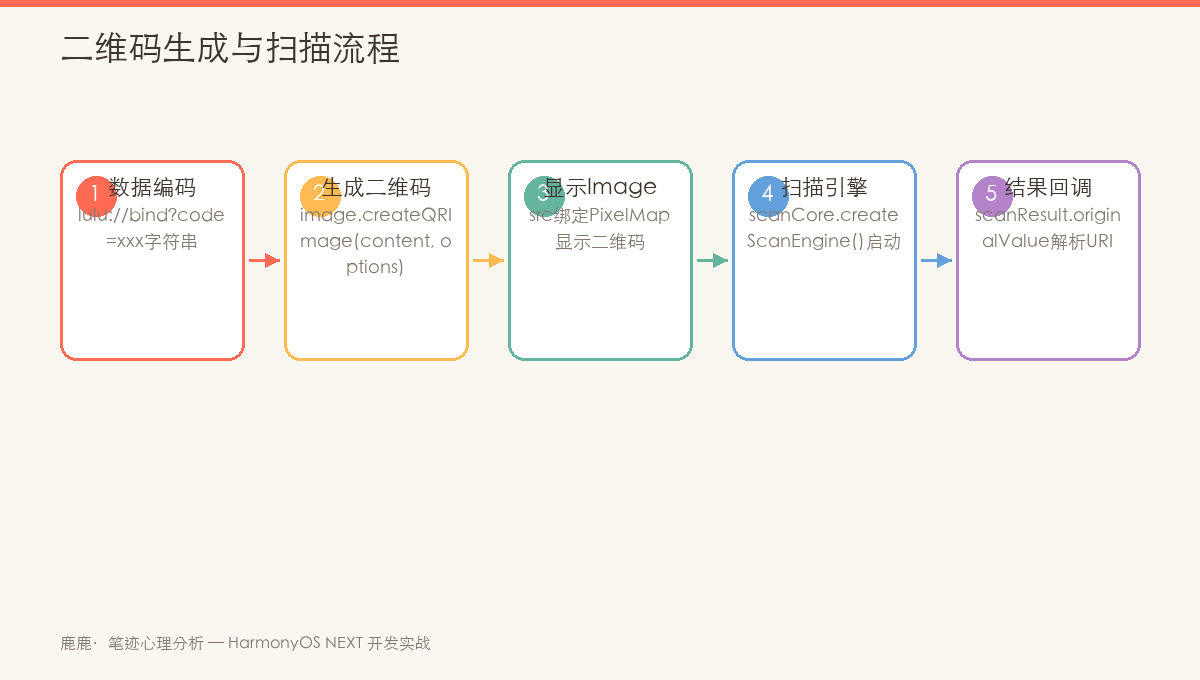Click the orange arrow after 生成二维码 card
1200x680 pixels.
(x=488, y=261)
